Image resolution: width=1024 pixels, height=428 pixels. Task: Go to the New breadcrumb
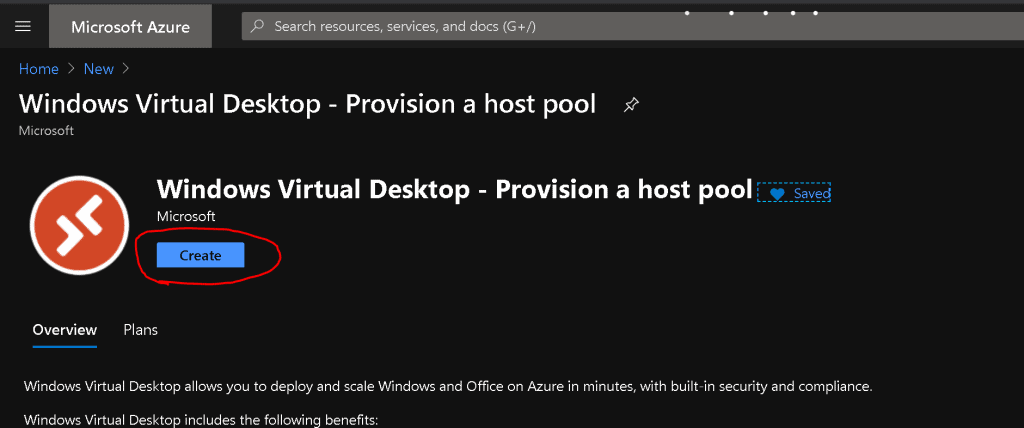tap(99, 69)
